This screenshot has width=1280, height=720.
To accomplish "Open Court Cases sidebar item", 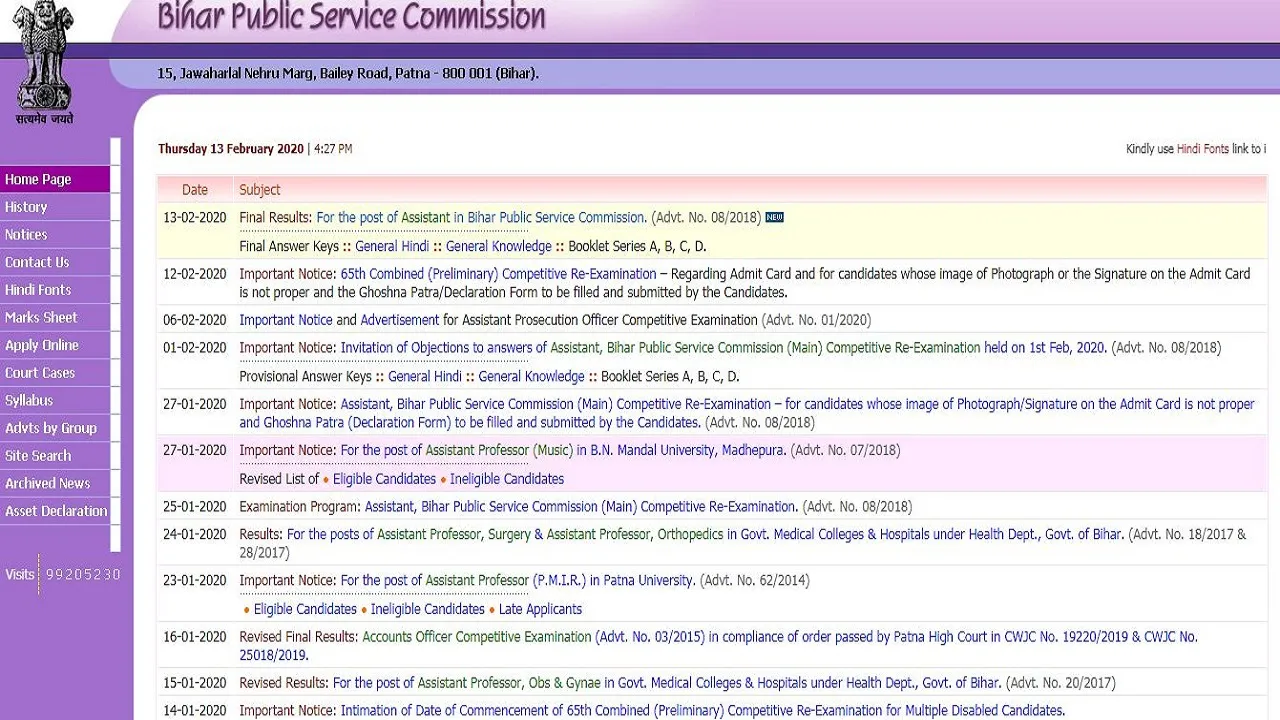I will [55, 373].
